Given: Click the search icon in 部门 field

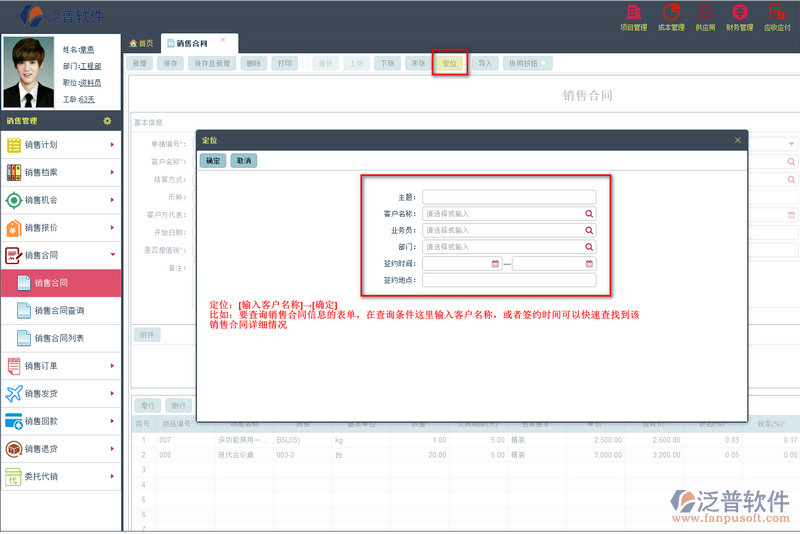Looking at the screenshot, I should point(589,247).
